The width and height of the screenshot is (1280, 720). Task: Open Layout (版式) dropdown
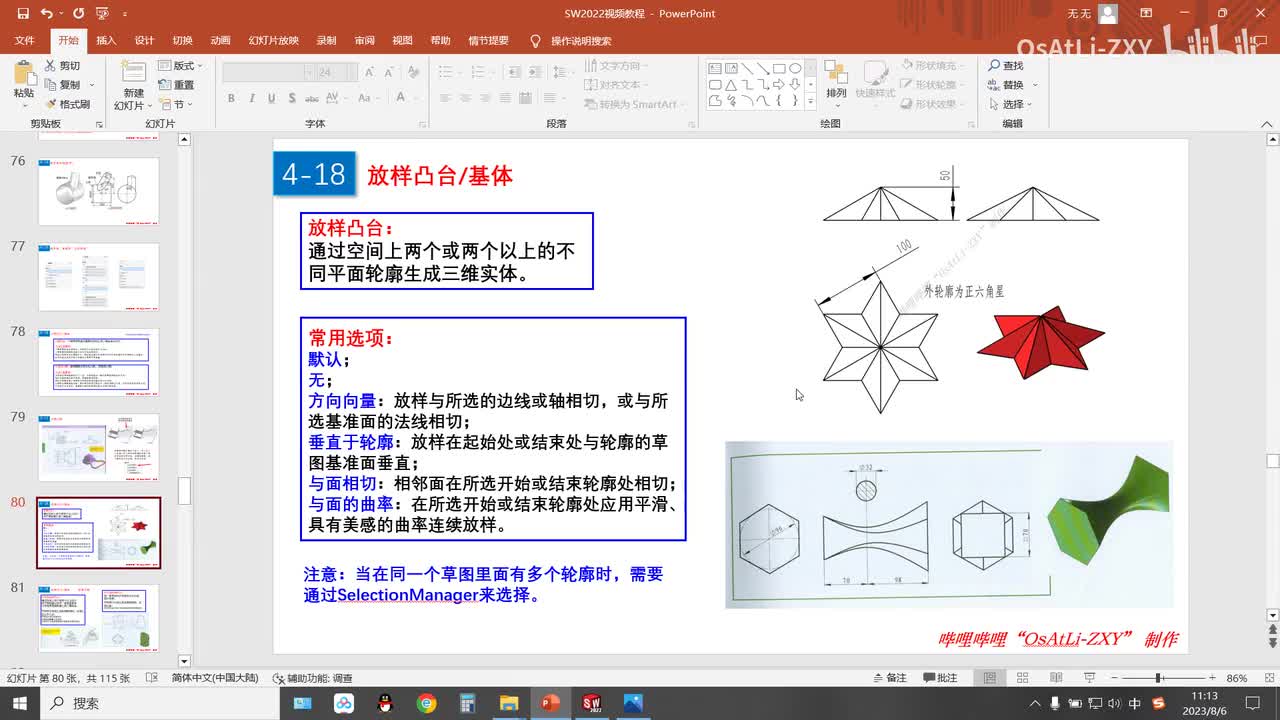180,66
